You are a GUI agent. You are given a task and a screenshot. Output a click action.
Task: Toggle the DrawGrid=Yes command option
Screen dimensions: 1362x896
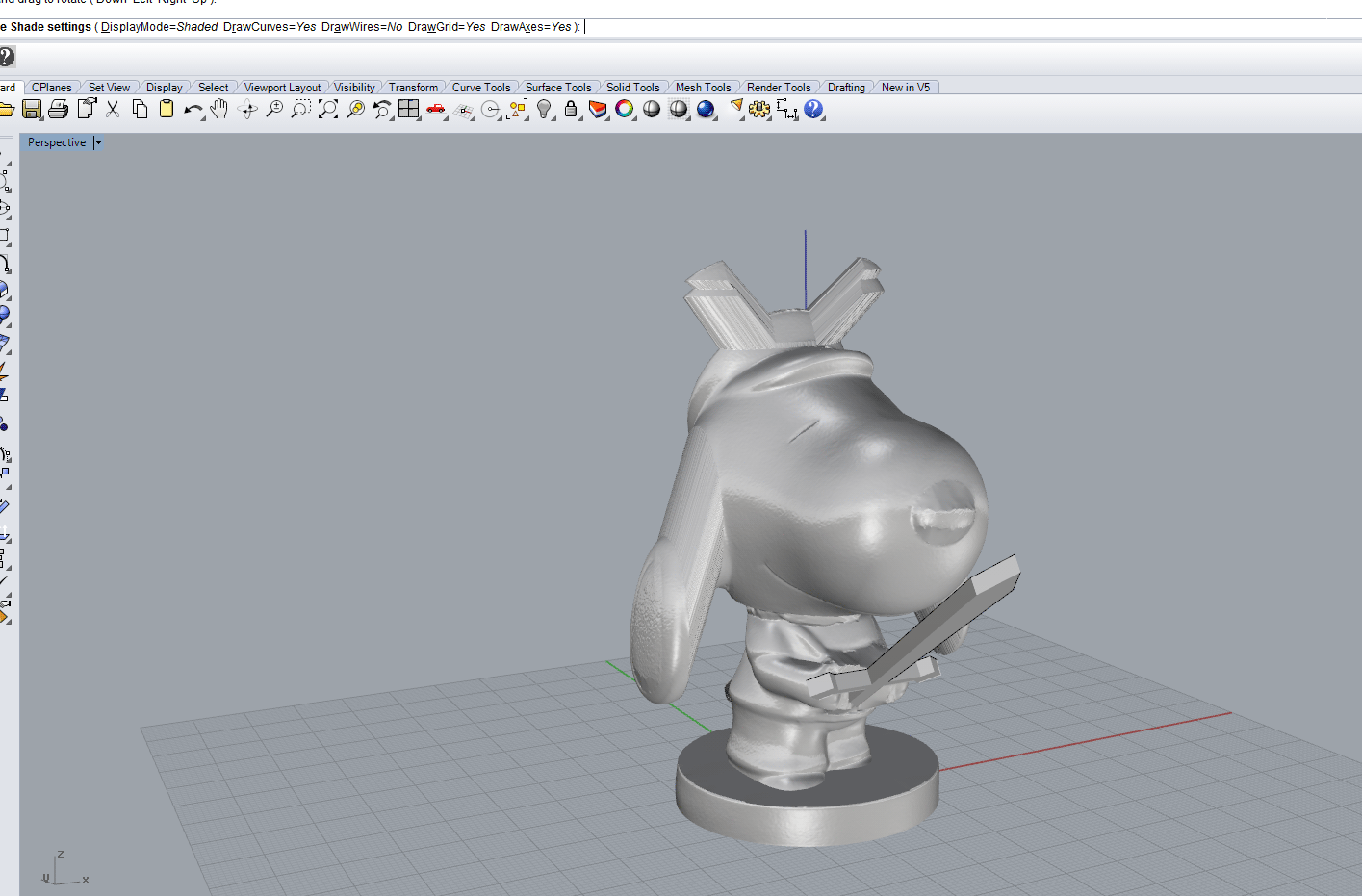click(x=447, y=27)
